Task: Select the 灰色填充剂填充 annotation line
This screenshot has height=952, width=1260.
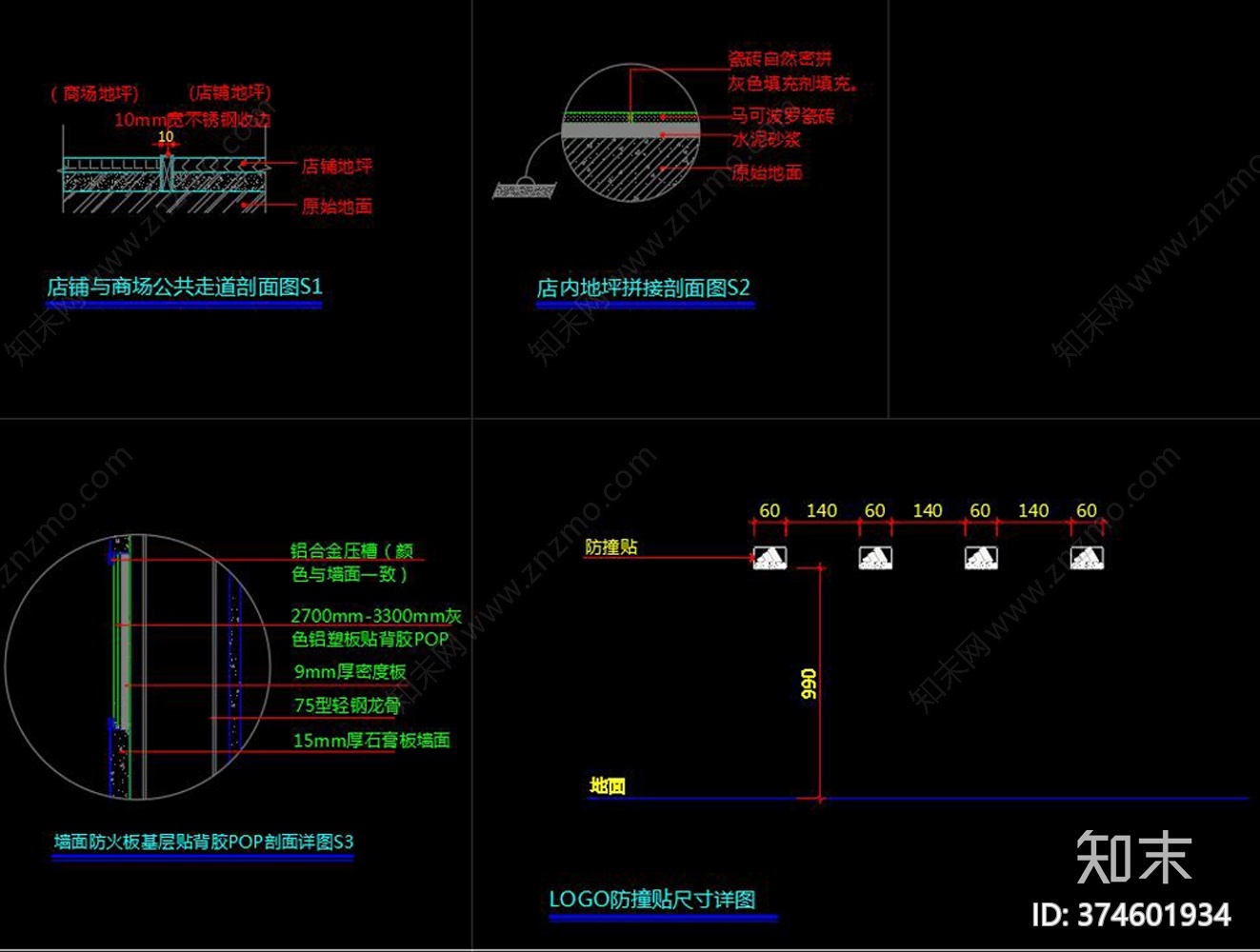Action: click(x=792, y=84)
